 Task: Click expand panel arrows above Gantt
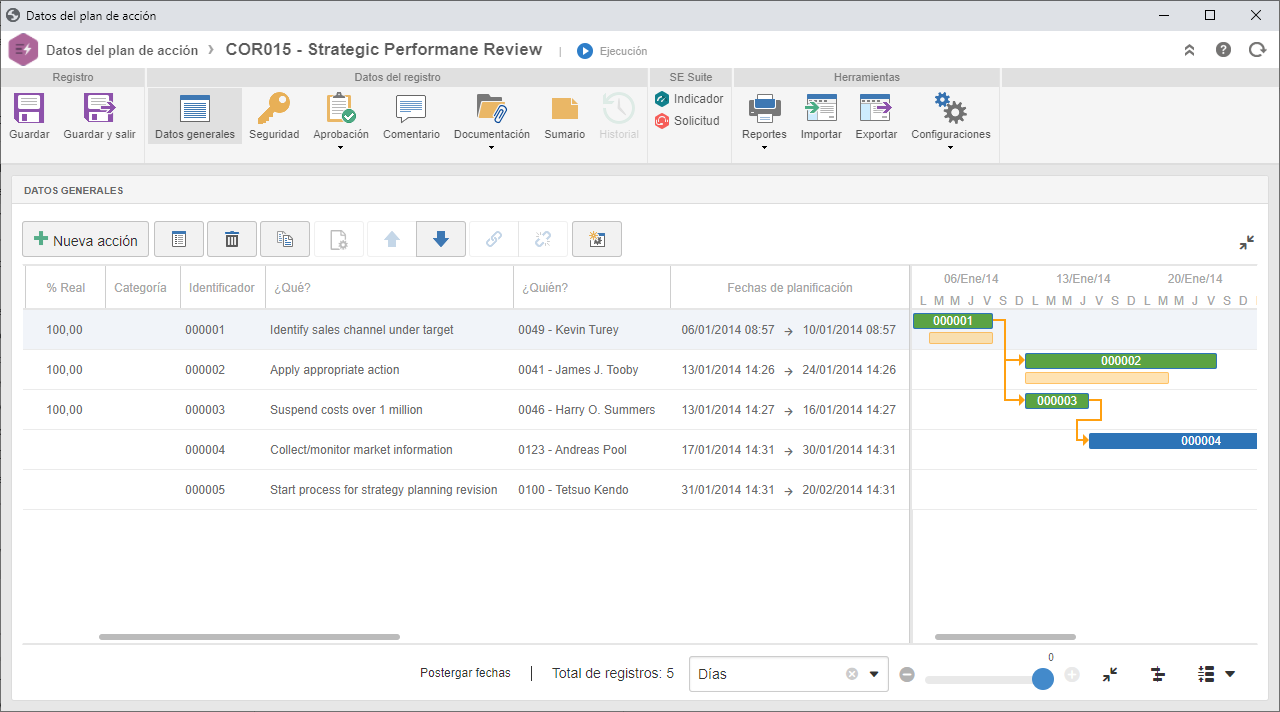tap(1247, 242)
